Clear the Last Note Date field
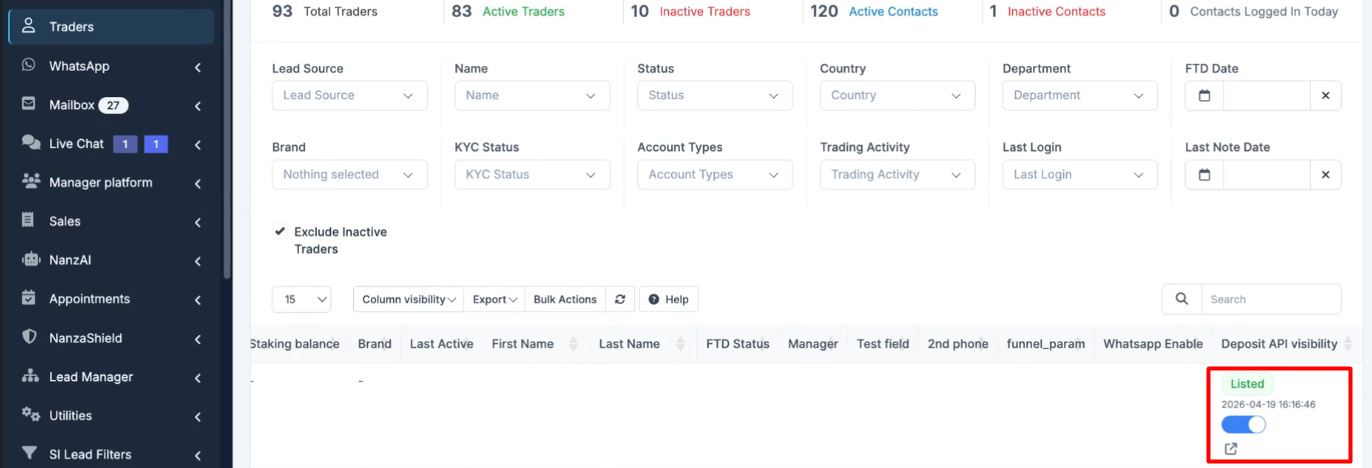 (1325, 175)
